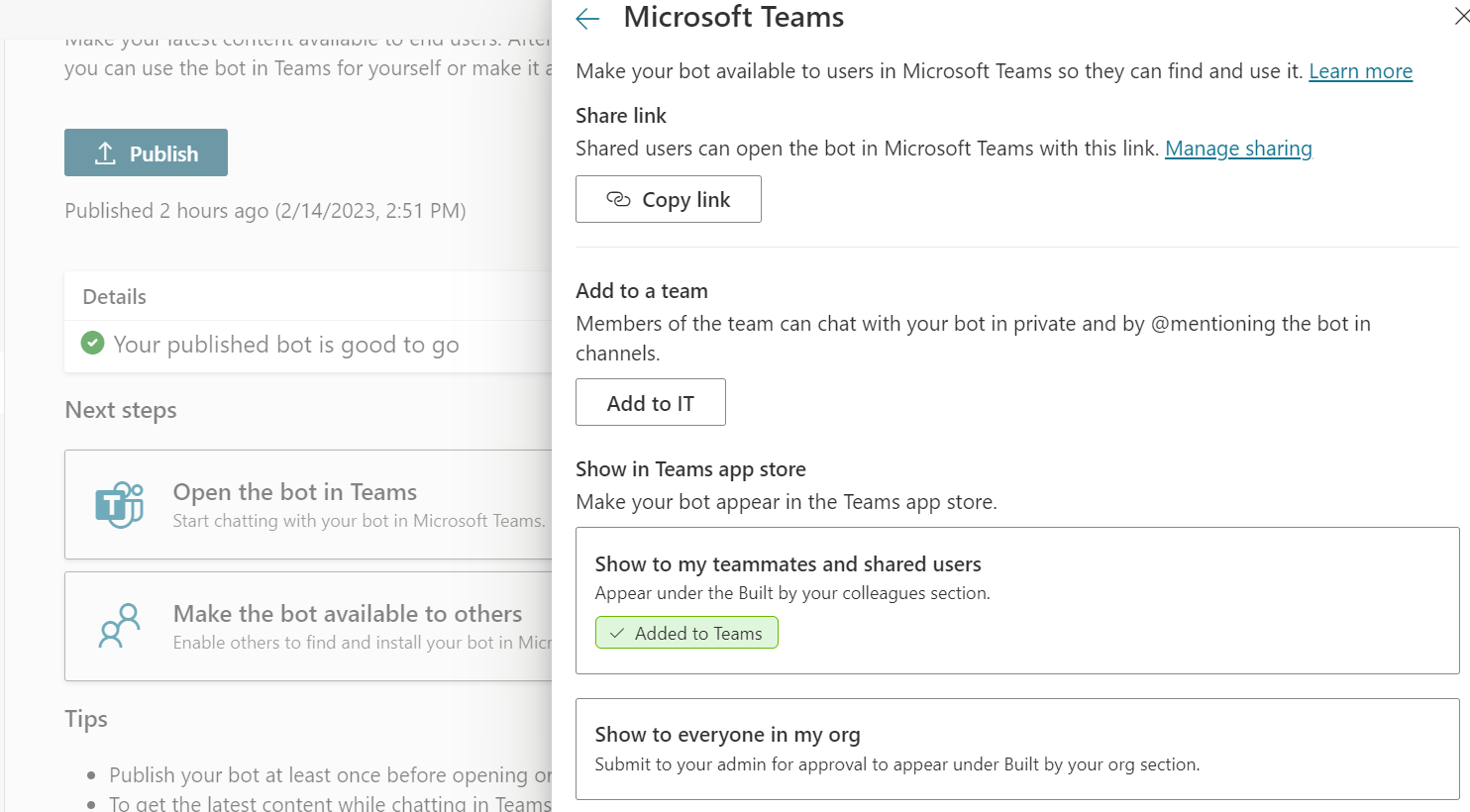Click the Next steps heading

tap(121, 410)
